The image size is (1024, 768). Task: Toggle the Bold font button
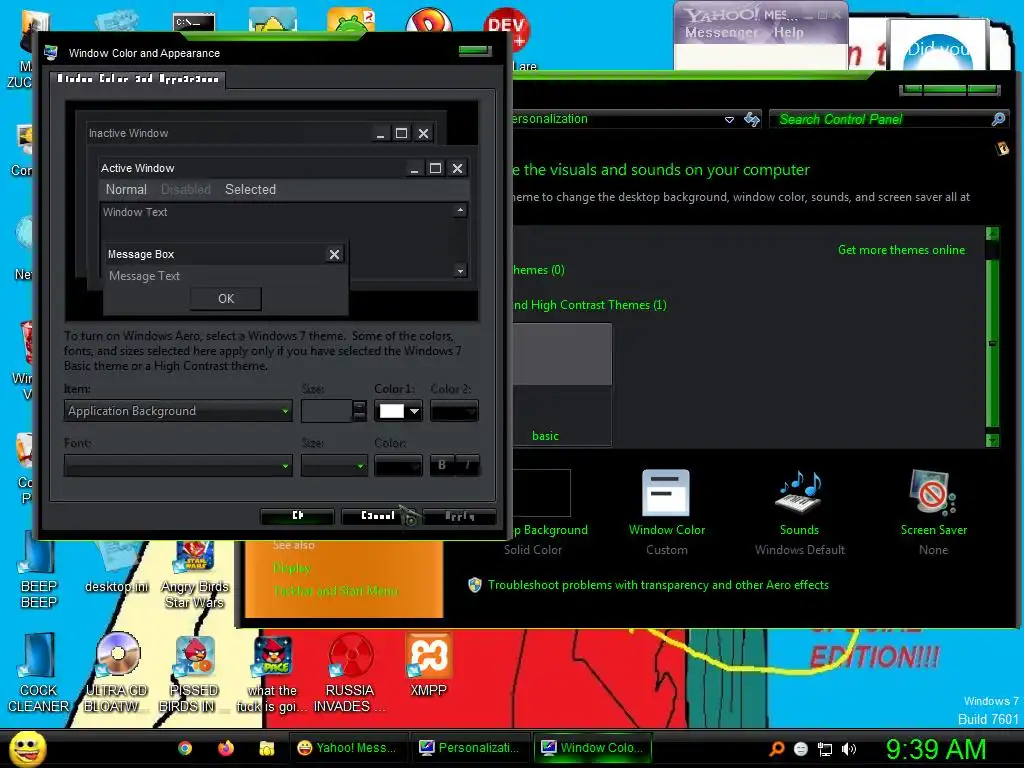[x=442, y=465]
